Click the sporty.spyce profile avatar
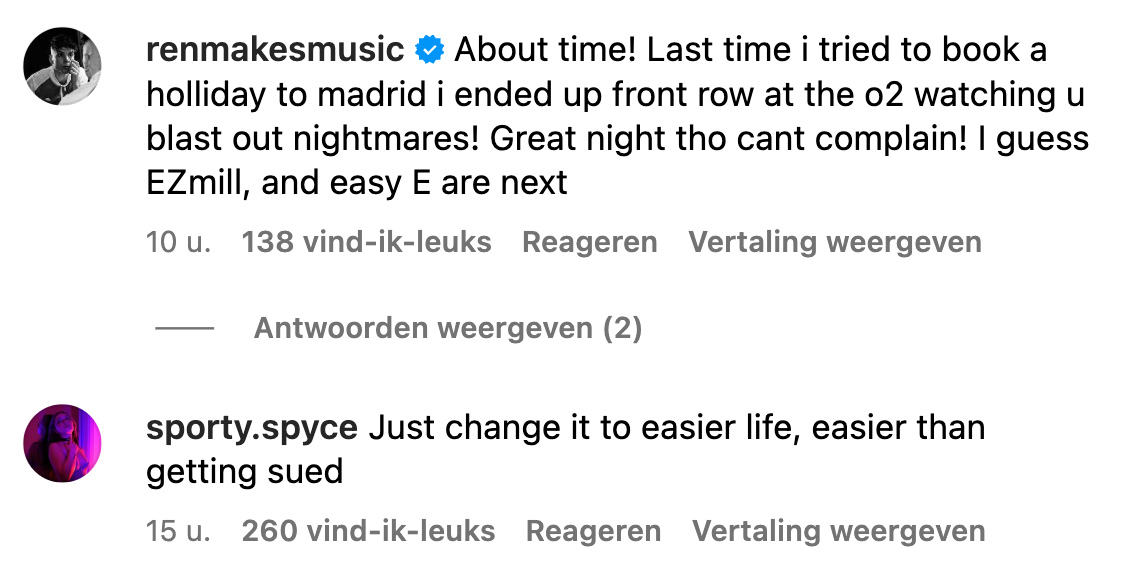Screen dimensions: 1124x572 [x=62, y=443]
